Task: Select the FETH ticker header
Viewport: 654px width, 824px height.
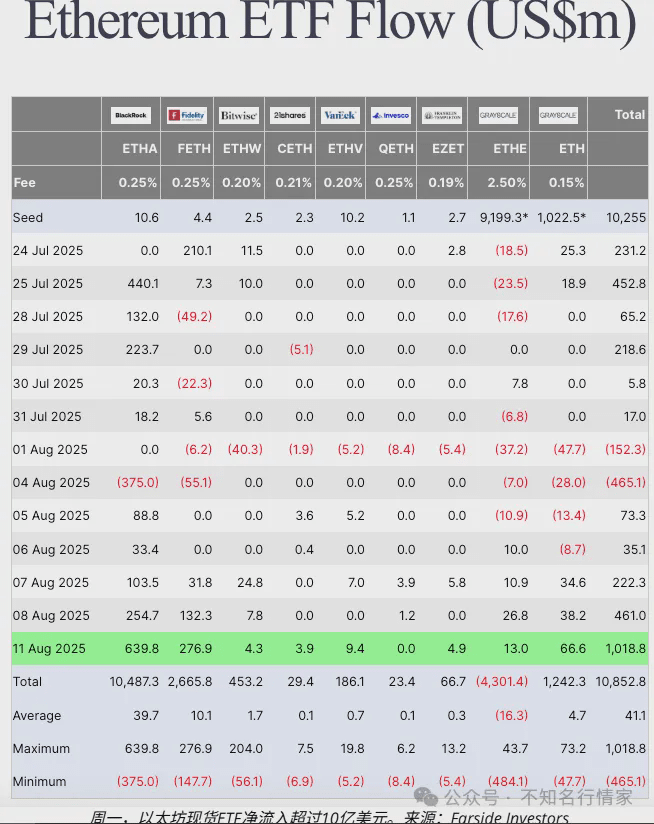Action: point(194,149)
